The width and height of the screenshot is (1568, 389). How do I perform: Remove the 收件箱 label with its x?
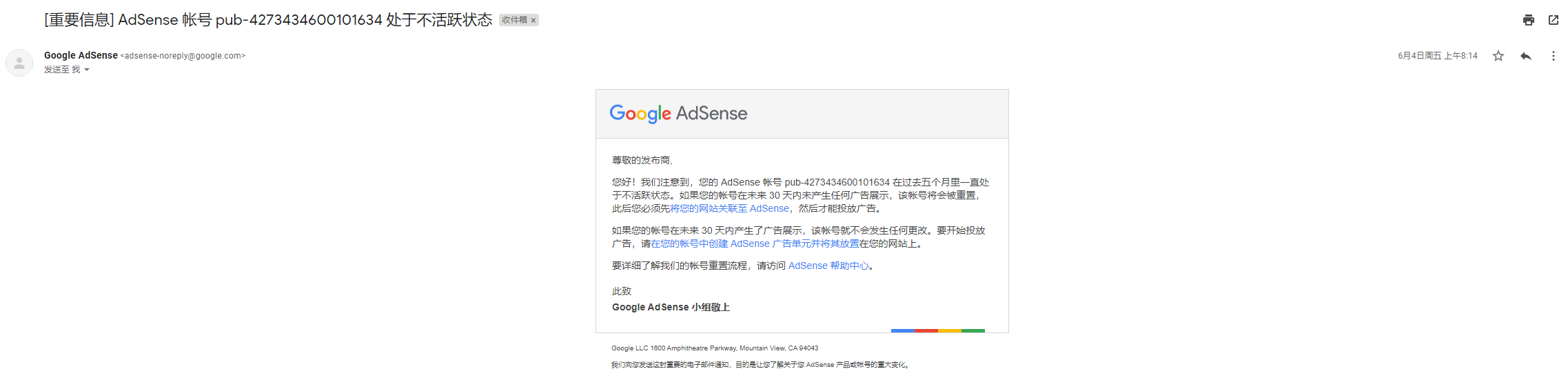pyautogui.click(x=533, y=20)
